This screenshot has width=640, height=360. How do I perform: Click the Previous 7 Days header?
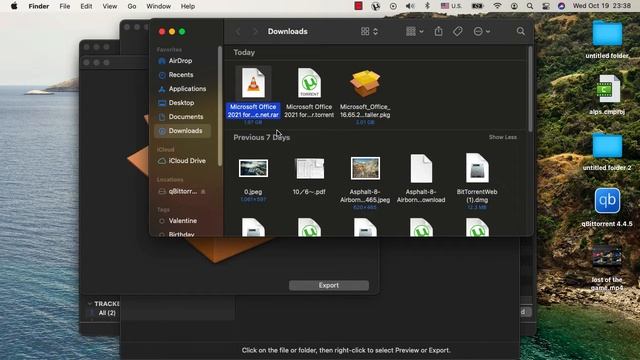coord(262,138)
